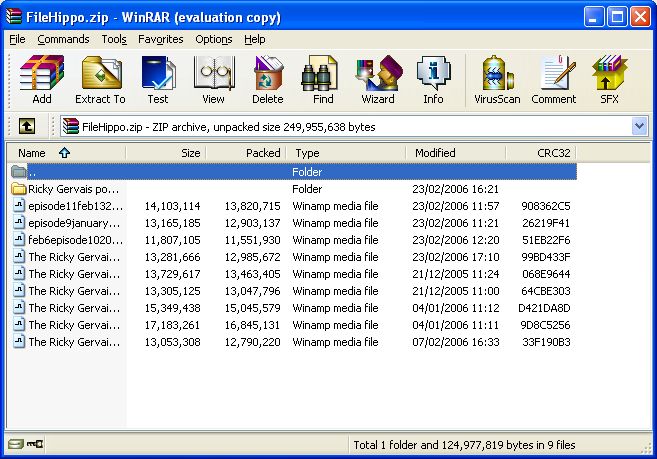Maximize the WinRAR window
The image size is (657, 459).
(617, 17)
